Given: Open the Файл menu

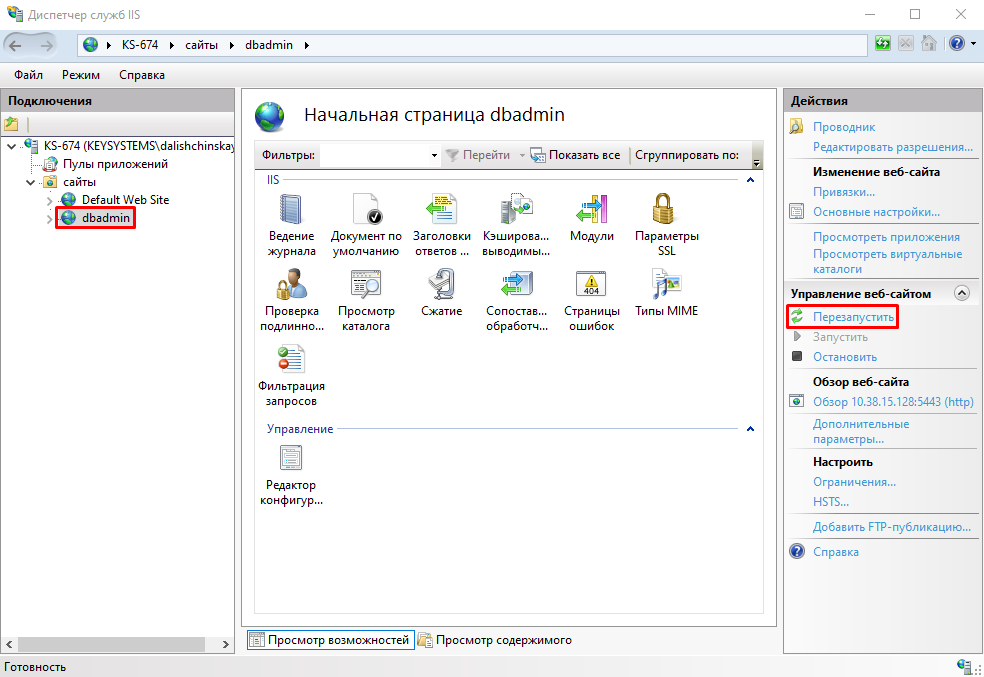Looking at the screenshot, I should click(x=28, y=75).
